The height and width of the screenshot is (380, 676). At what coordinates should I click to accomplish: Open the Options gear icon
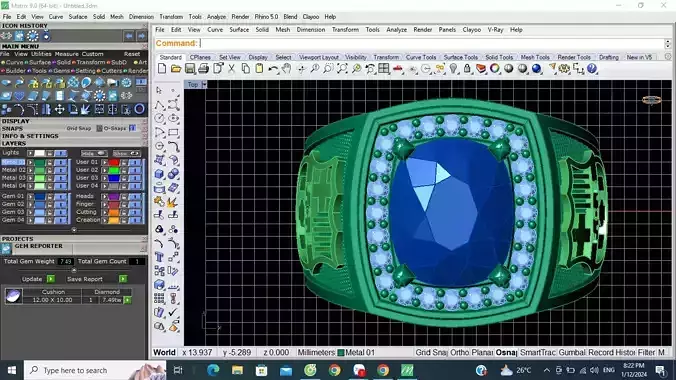coord(564,69)
